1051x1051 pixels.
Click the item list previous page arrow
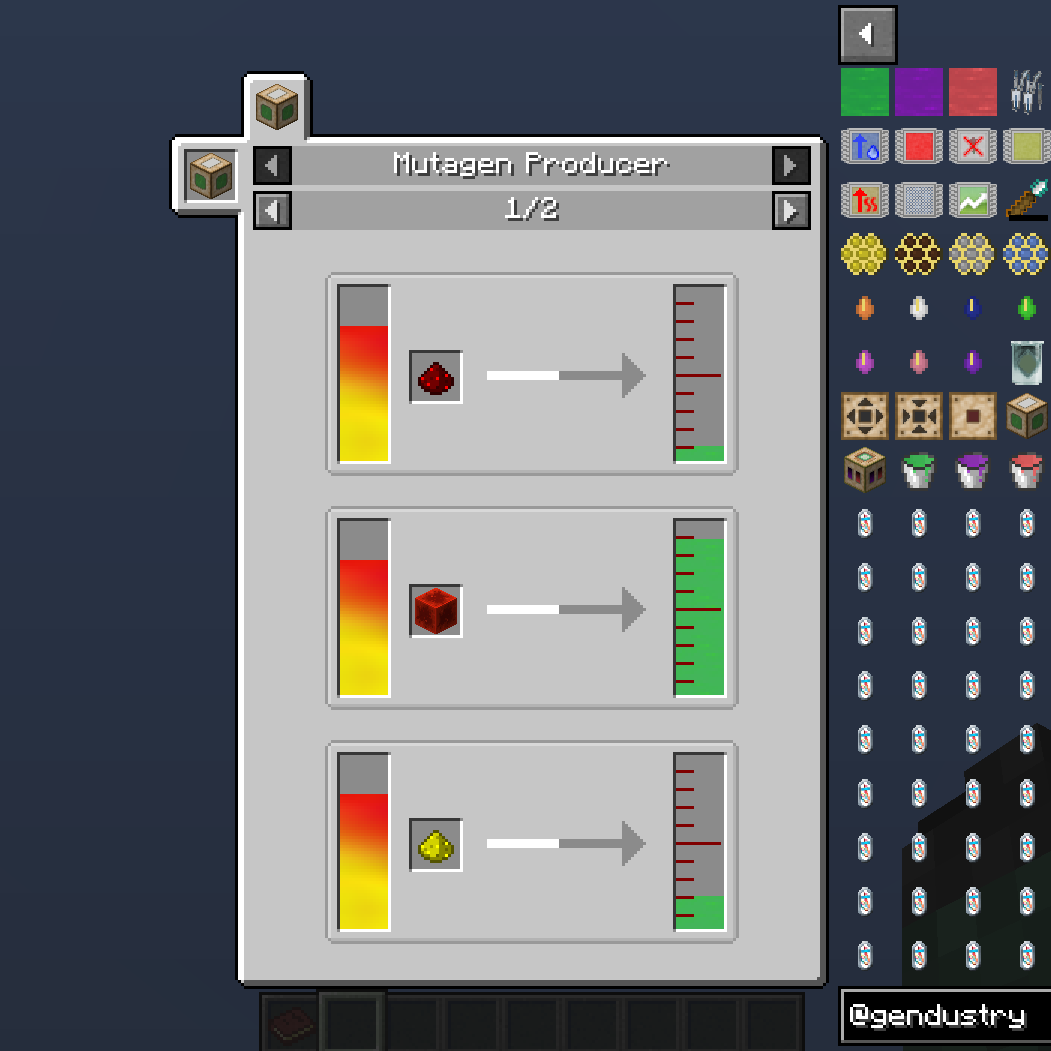pos(867,34)
